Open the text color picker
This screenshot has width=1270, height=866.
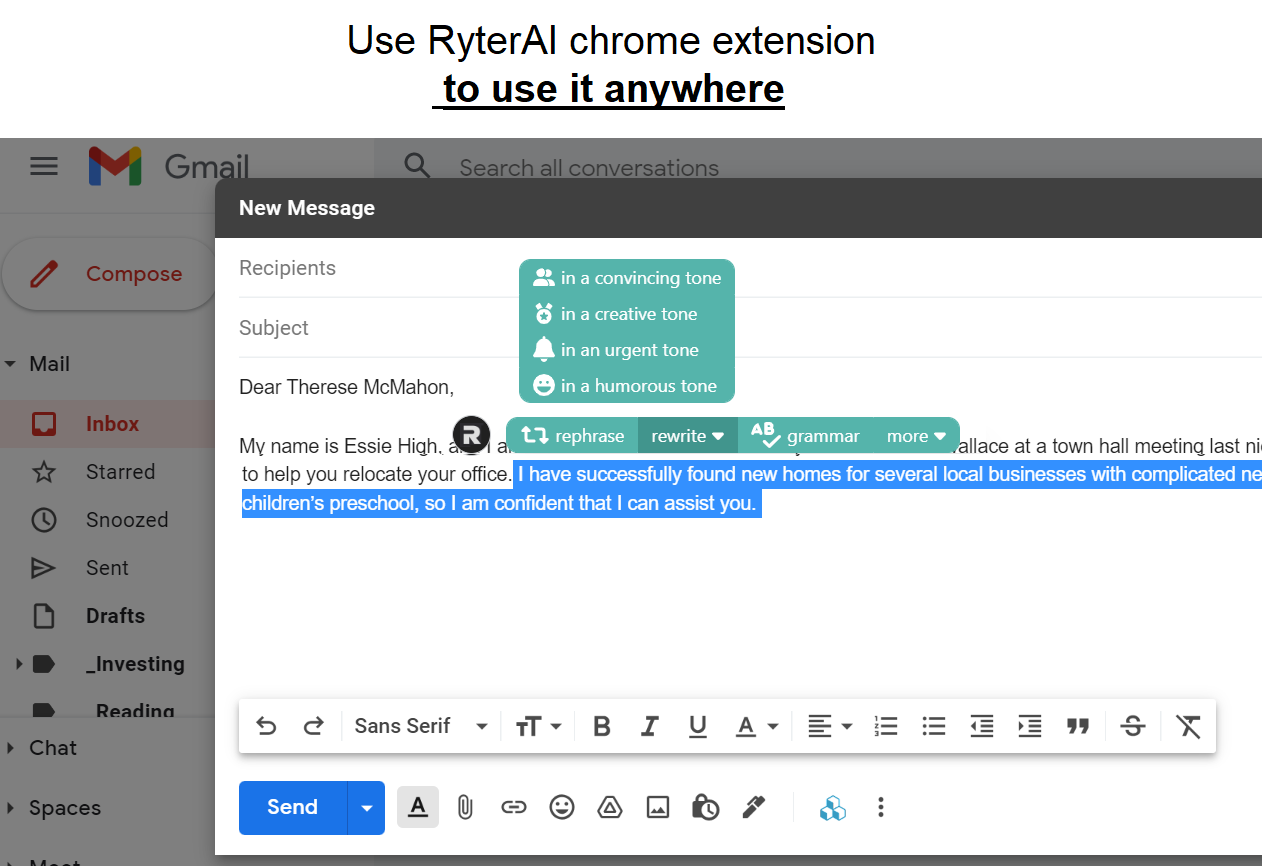click(757, 726)
